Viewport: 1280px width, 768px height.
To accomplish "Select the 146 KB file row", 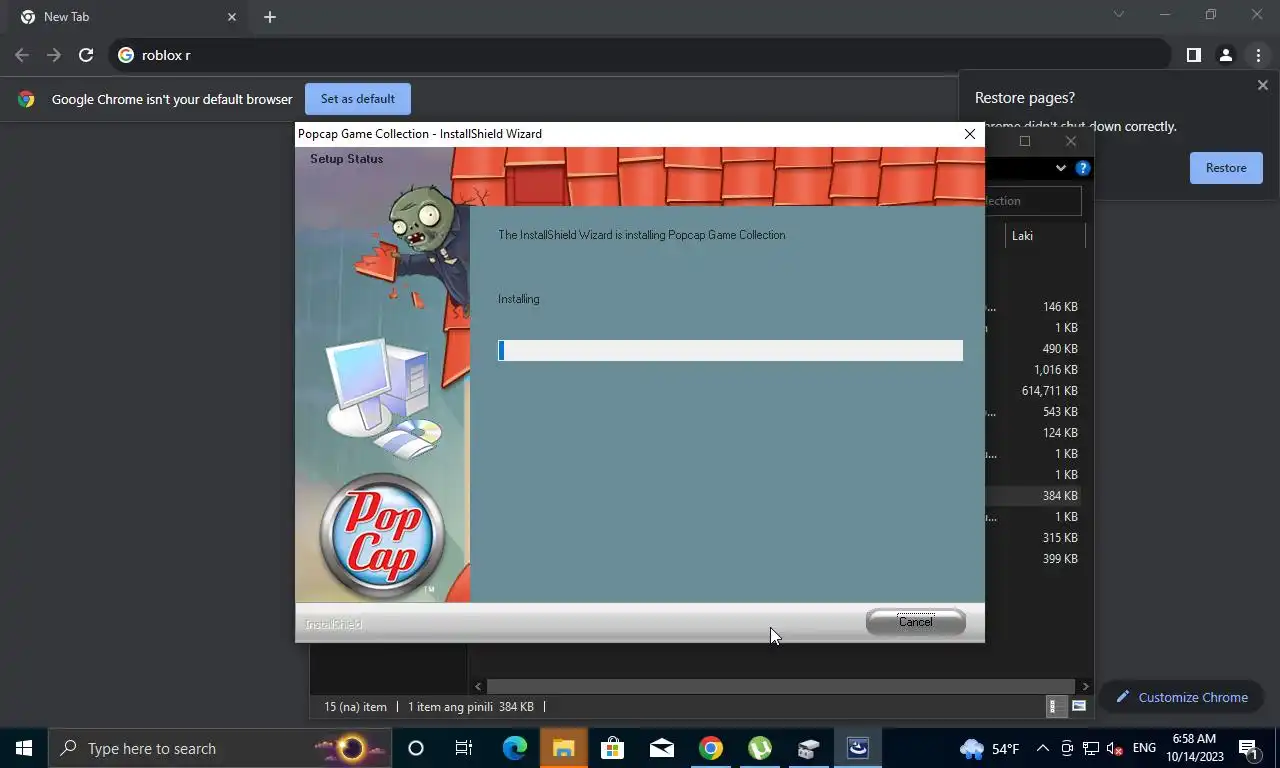I will (1034, 307).
